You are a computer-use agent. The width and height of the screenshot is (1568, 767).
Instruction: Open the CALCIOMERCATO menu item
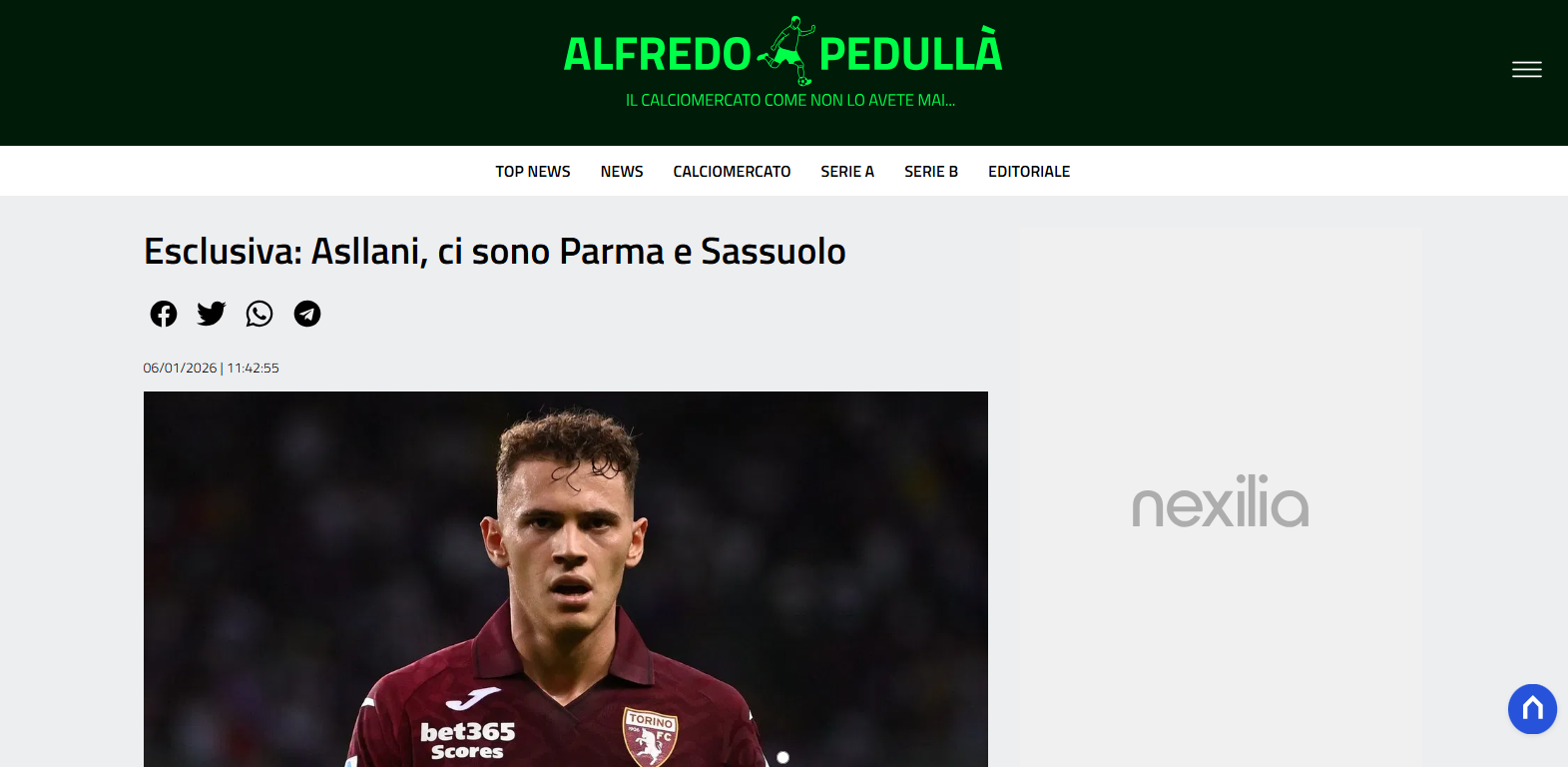(732, 172)
